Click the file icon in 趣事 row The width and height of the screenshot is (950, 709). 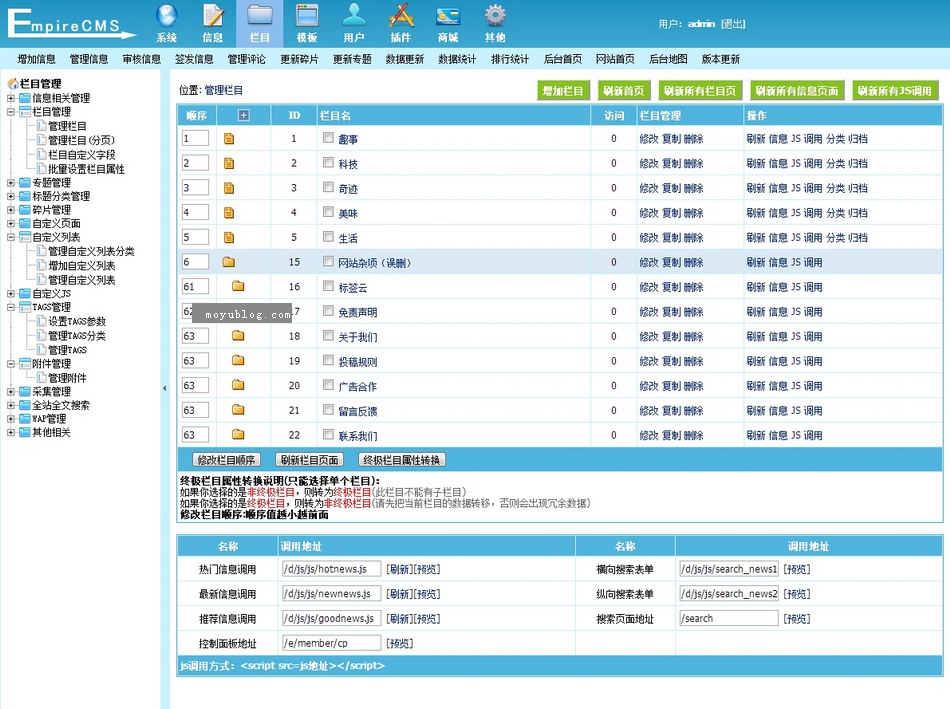(x=229, y=139)
